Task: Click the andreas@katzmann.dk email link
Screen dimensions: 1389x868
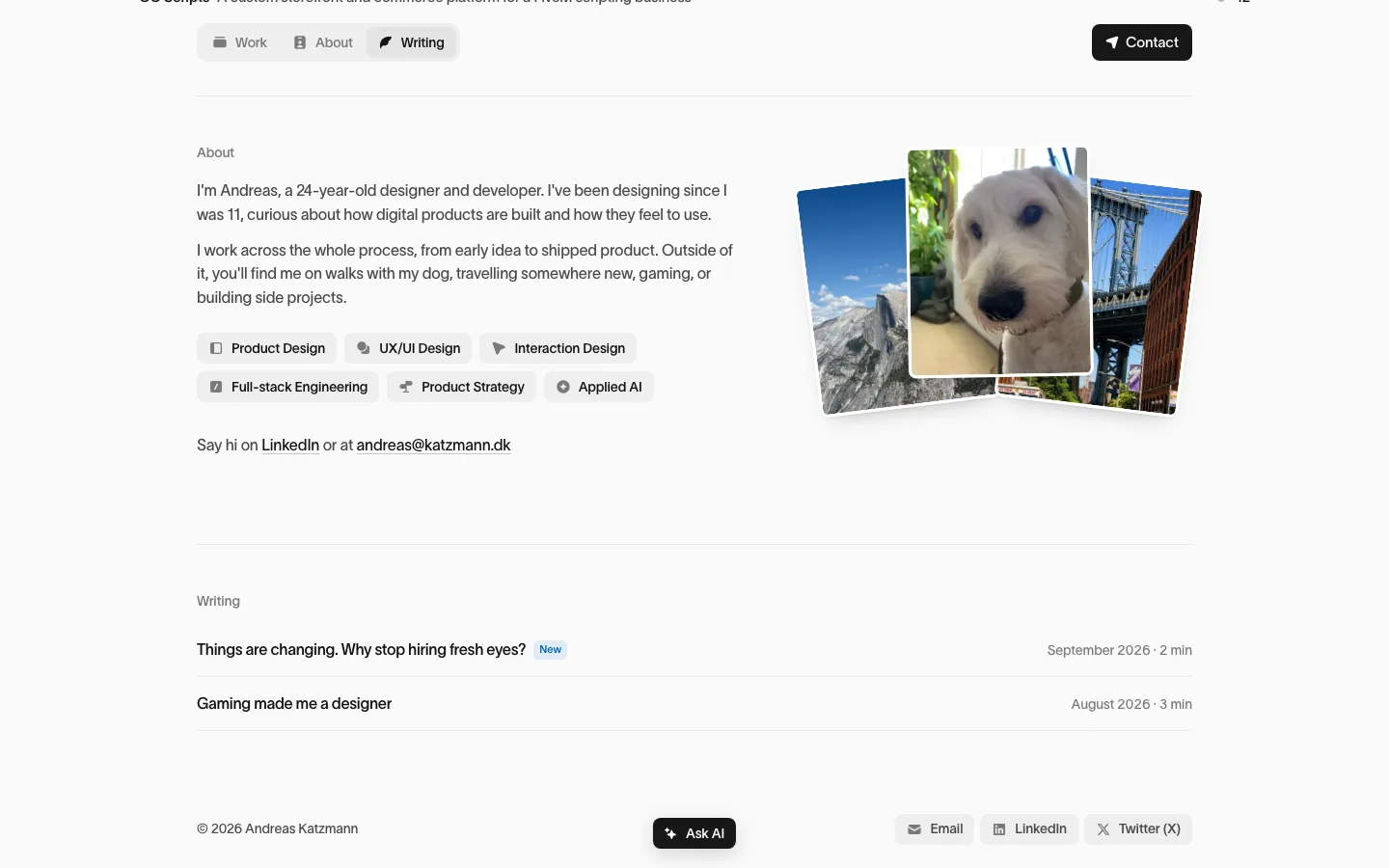Action: 433,445
